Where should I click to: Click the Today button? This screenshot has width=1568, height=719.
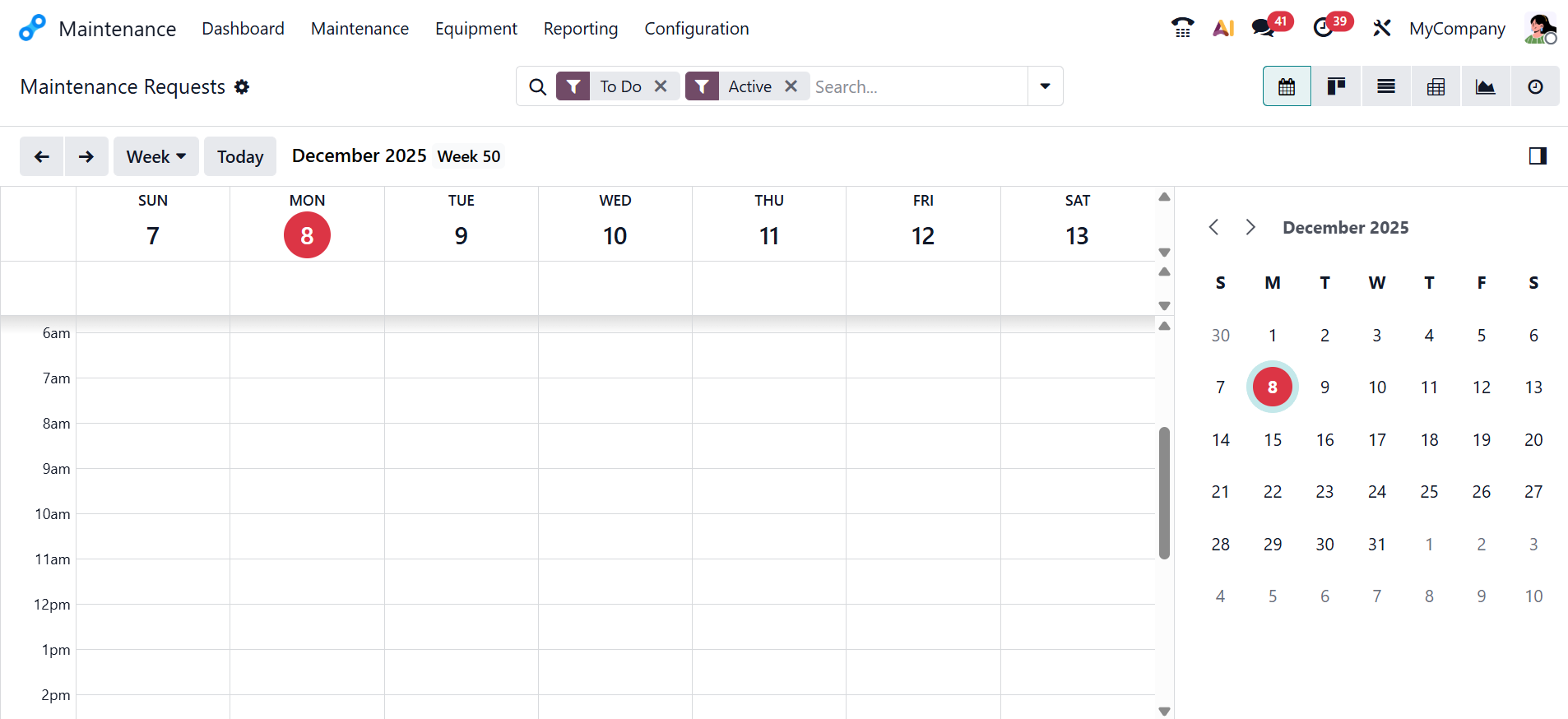tap(240, 156)
